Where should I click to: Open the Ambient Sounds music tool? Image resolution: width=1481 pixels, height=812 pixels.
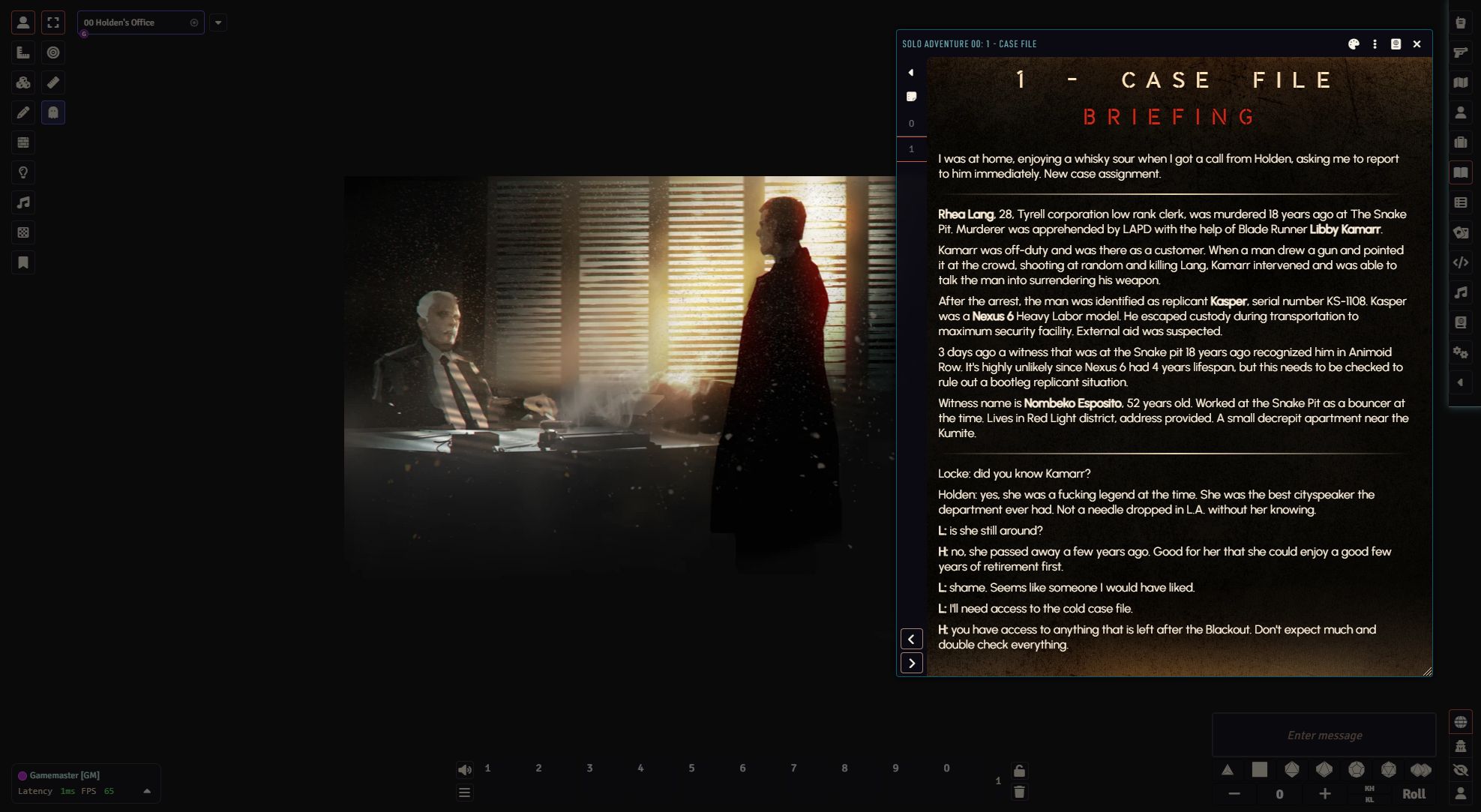23,202
